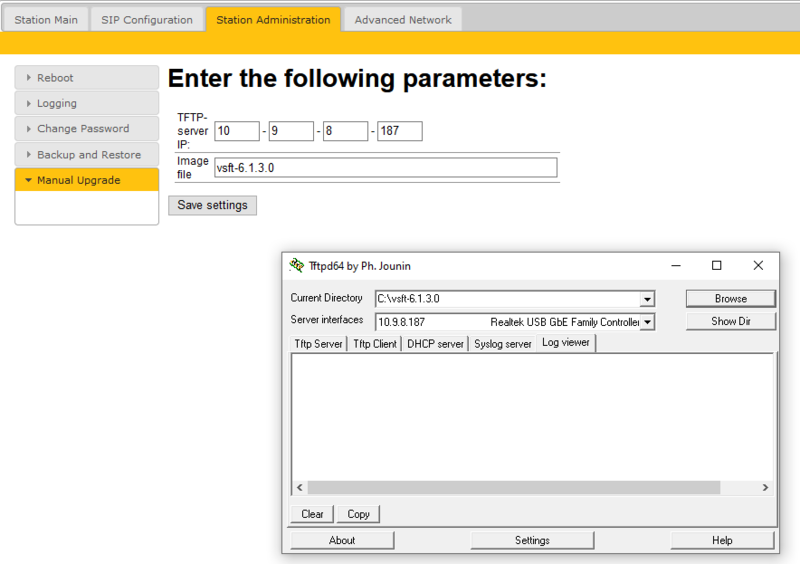Click the Browse button
Viewport: 800px width, 564px height.
coord(731,299)
